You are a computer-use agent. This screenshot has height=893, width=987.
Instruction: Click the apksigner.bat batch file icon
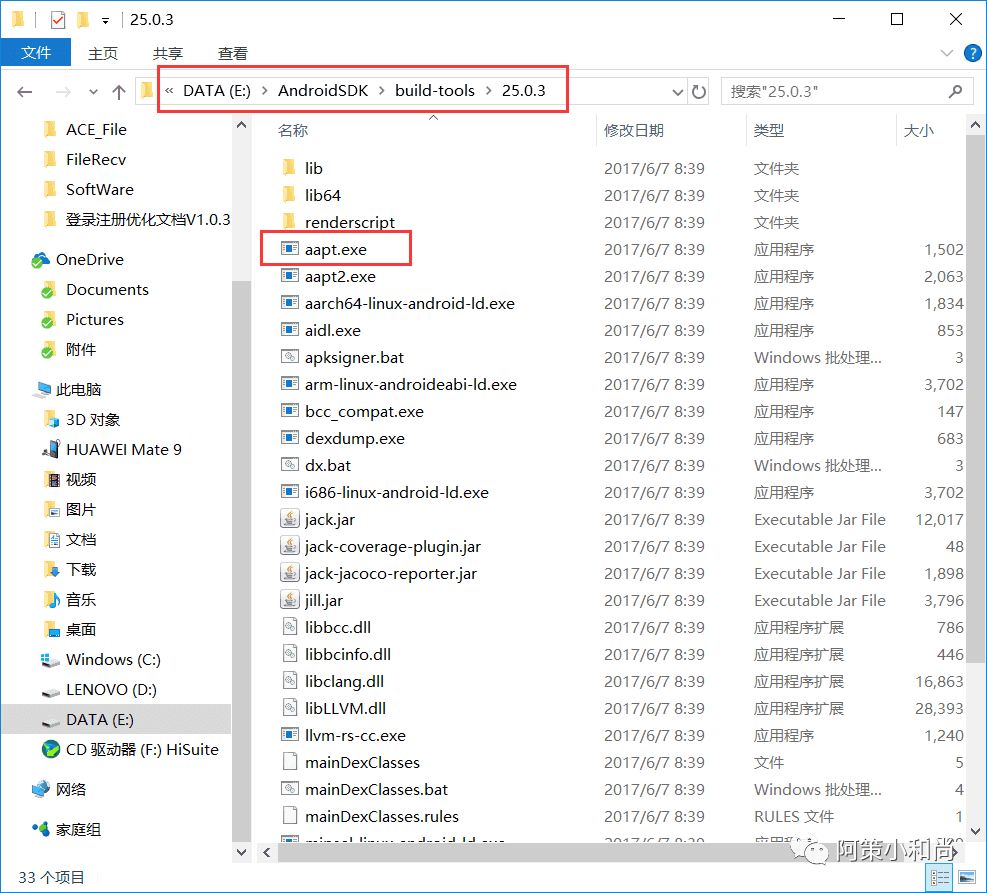point(290,357)
